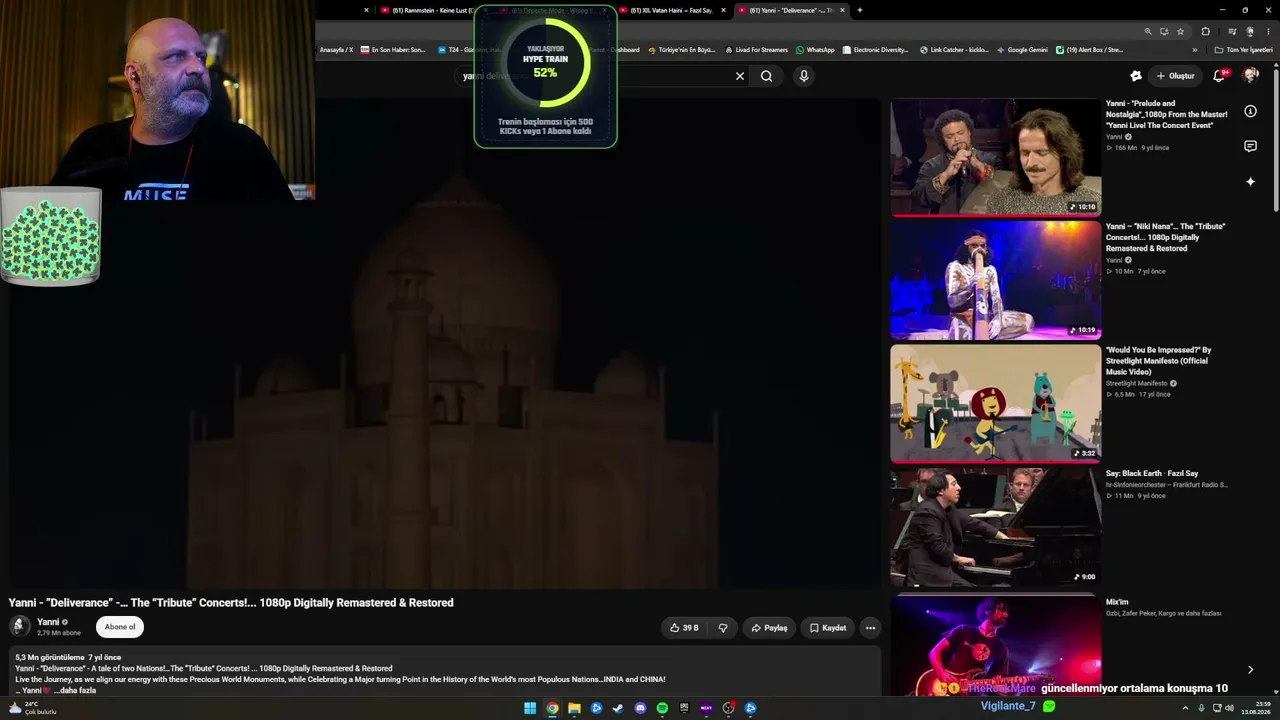Switch to the XII. Vatan Haini - Fazıl Say tab
Viewport: 1280px width, 720px height.
(672, 10)
